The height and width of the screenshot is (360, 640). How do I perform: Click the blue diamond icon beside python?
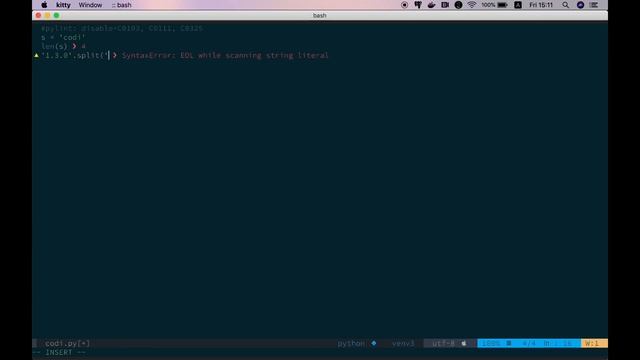click(374, 343)
